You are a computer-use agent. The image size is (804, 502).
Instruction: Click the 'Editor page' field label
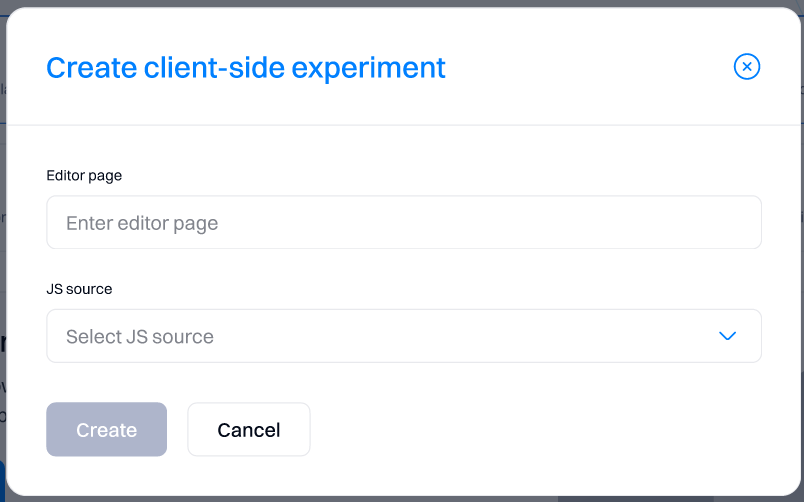click(x=84, y=175)
